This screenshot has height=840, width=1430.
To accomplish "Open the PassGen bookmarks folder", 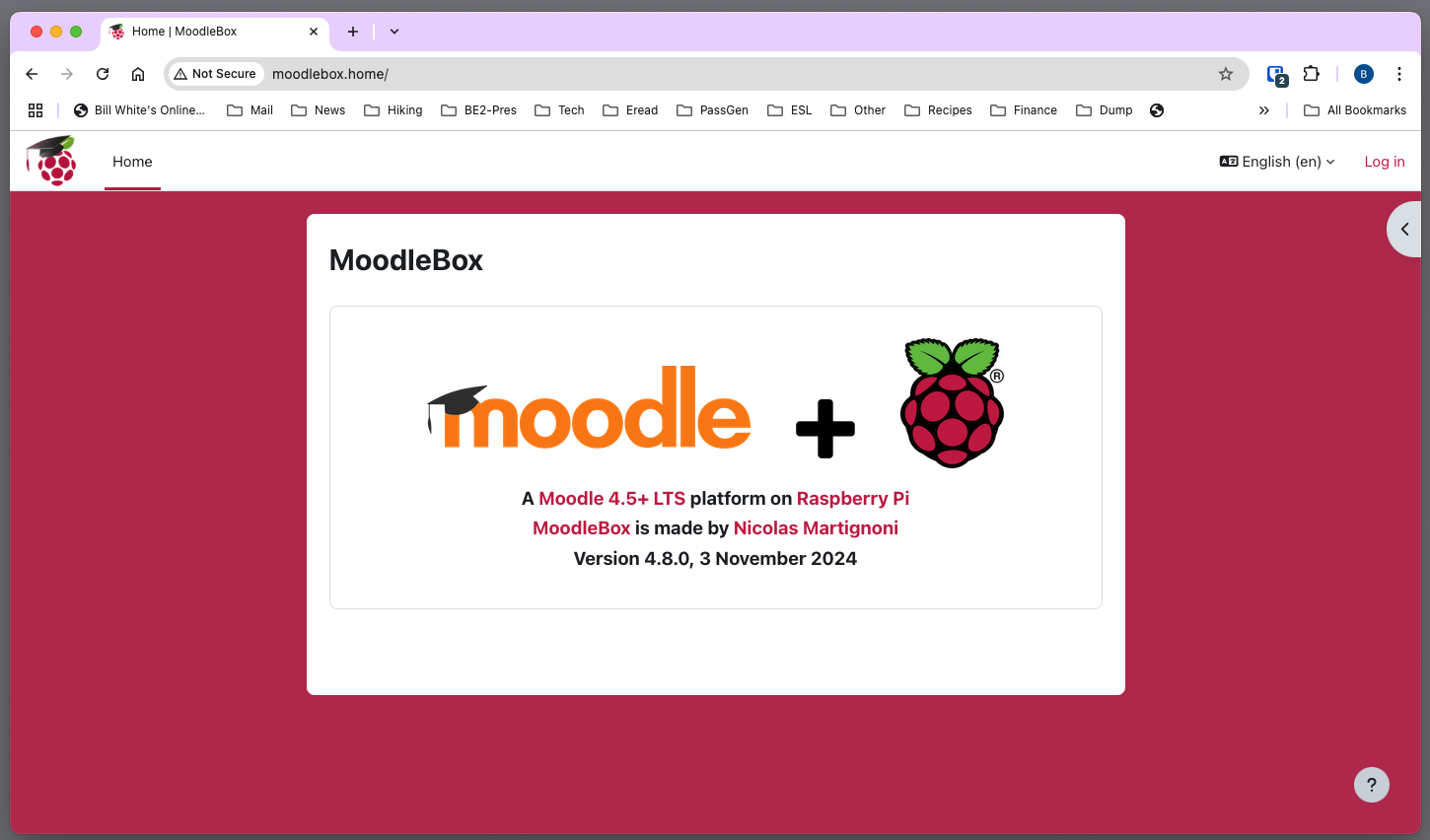I will 713,110.
